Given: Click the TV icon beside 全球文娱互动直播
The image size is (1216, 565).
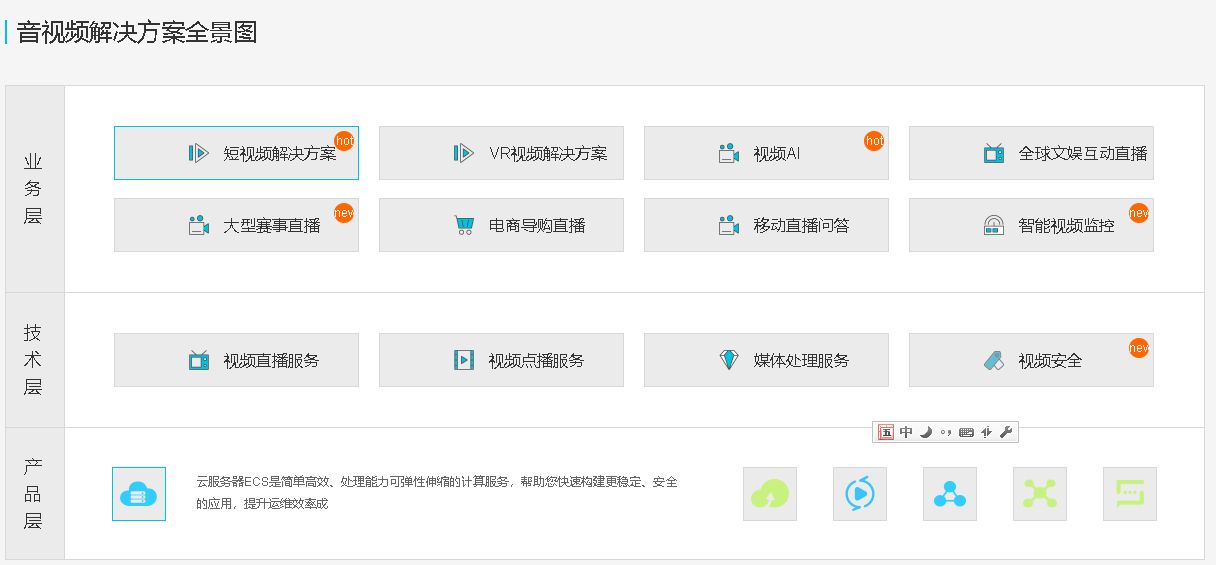Looking at the screenshot, I should point(994,154).
